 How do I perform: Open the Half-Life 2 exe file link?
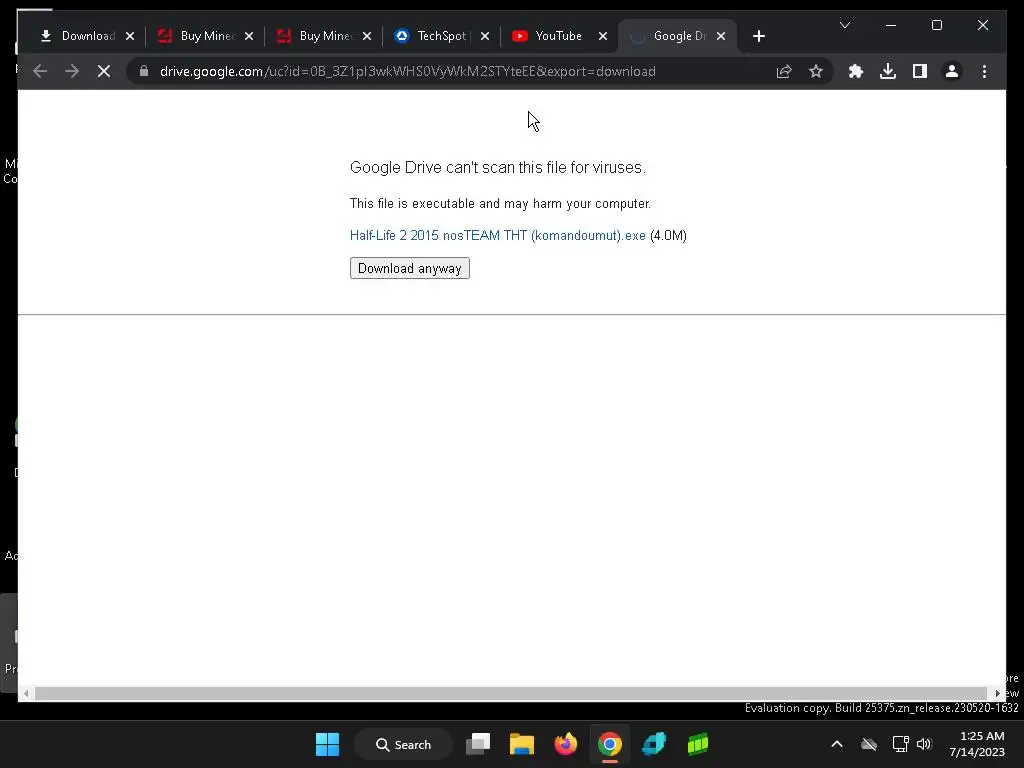point(498,235)
